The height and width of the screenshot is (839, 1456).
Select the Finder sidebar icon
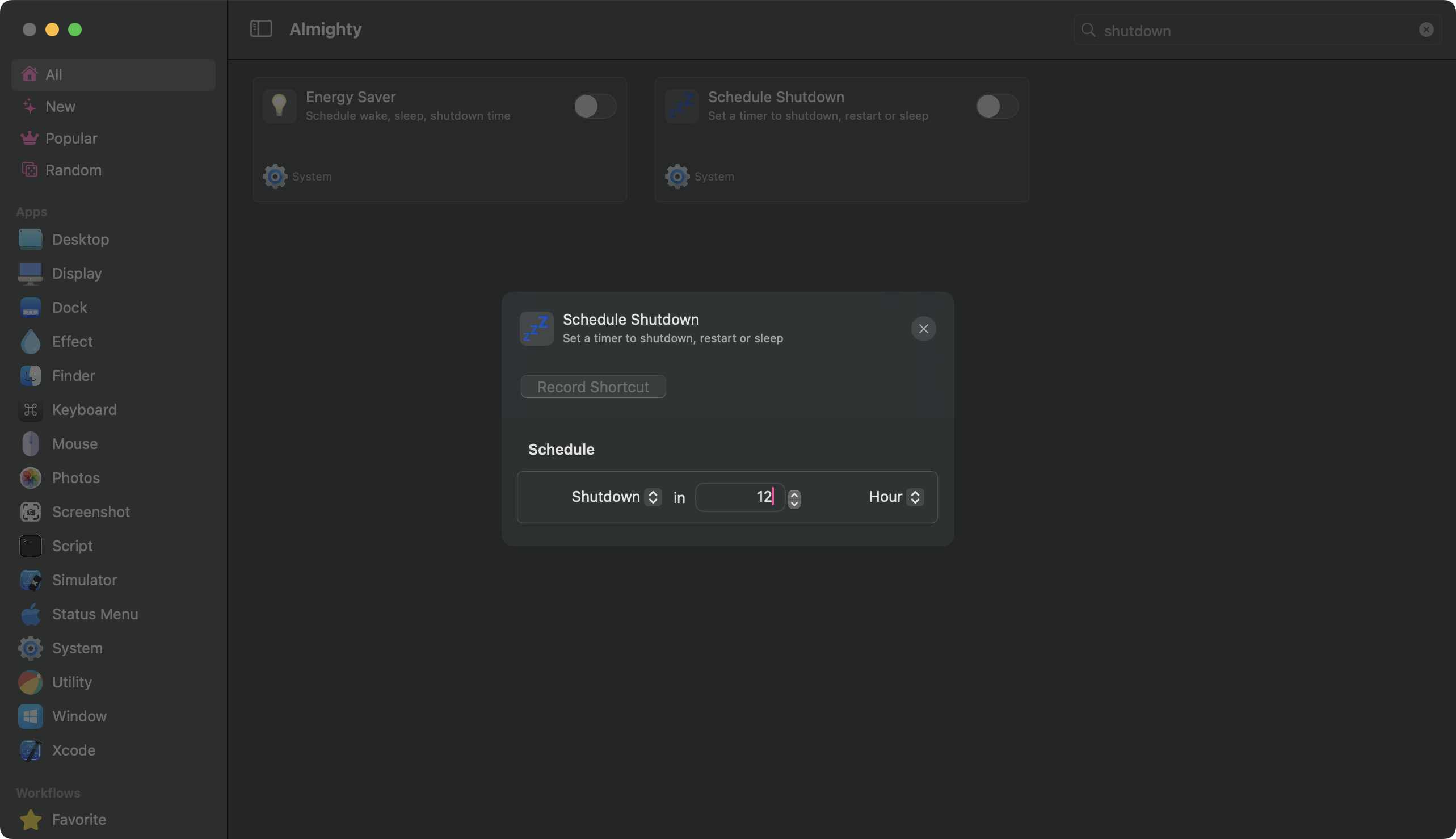tap(31, 376)
